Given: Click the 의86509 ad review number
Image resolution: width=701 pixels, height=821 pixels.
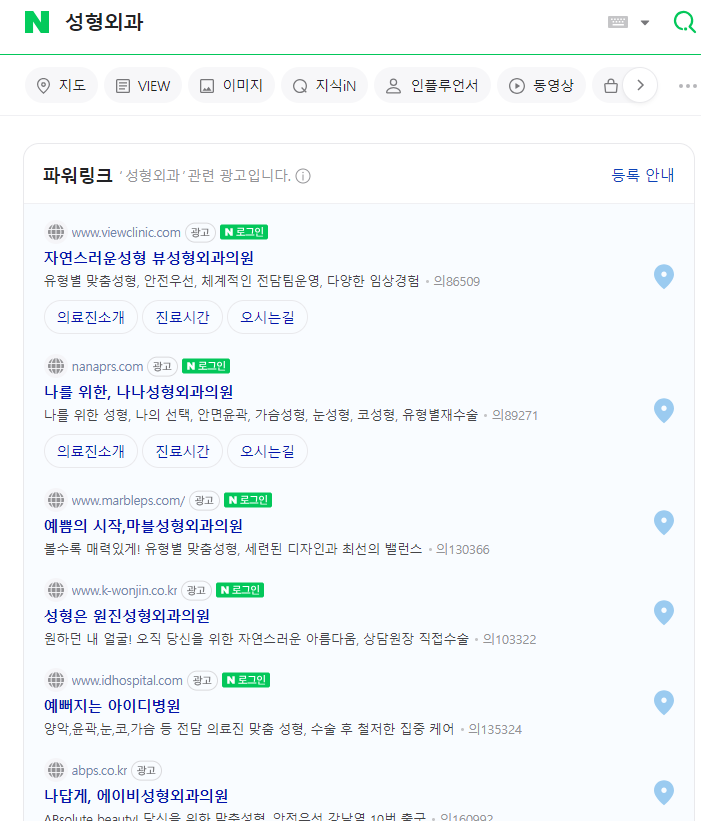Looking at the screenshot, I should point(457,282).
